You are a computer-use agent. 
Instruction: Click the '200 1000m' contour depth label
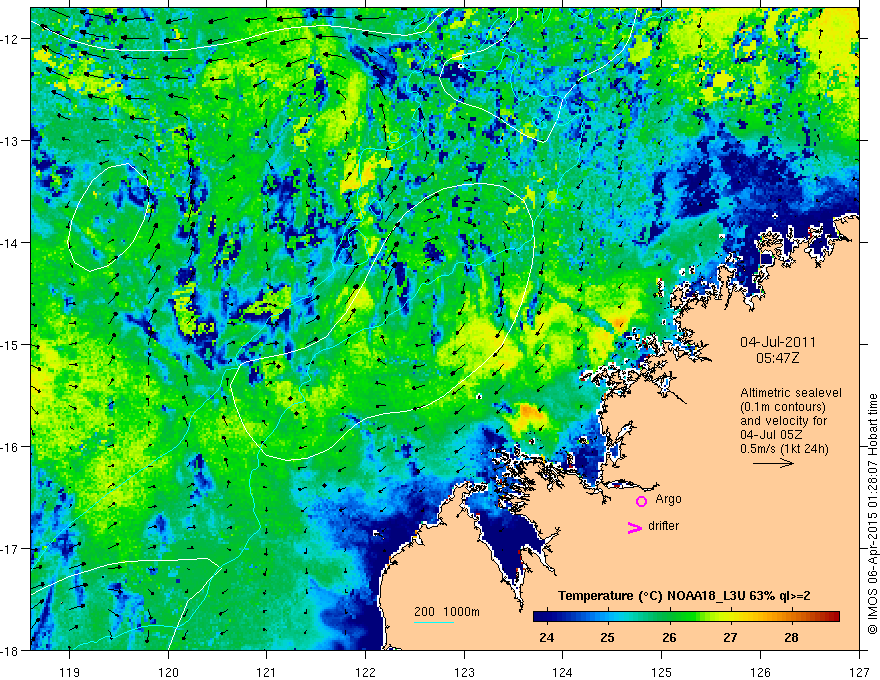pyautogui.click(x=447, y=612)
